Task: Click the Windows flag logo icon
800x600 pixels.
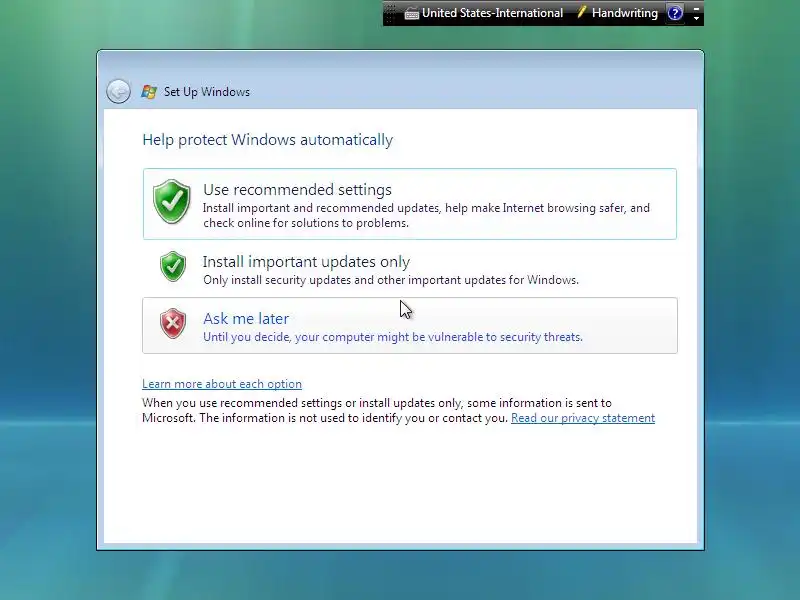Action: pos(149,92)
